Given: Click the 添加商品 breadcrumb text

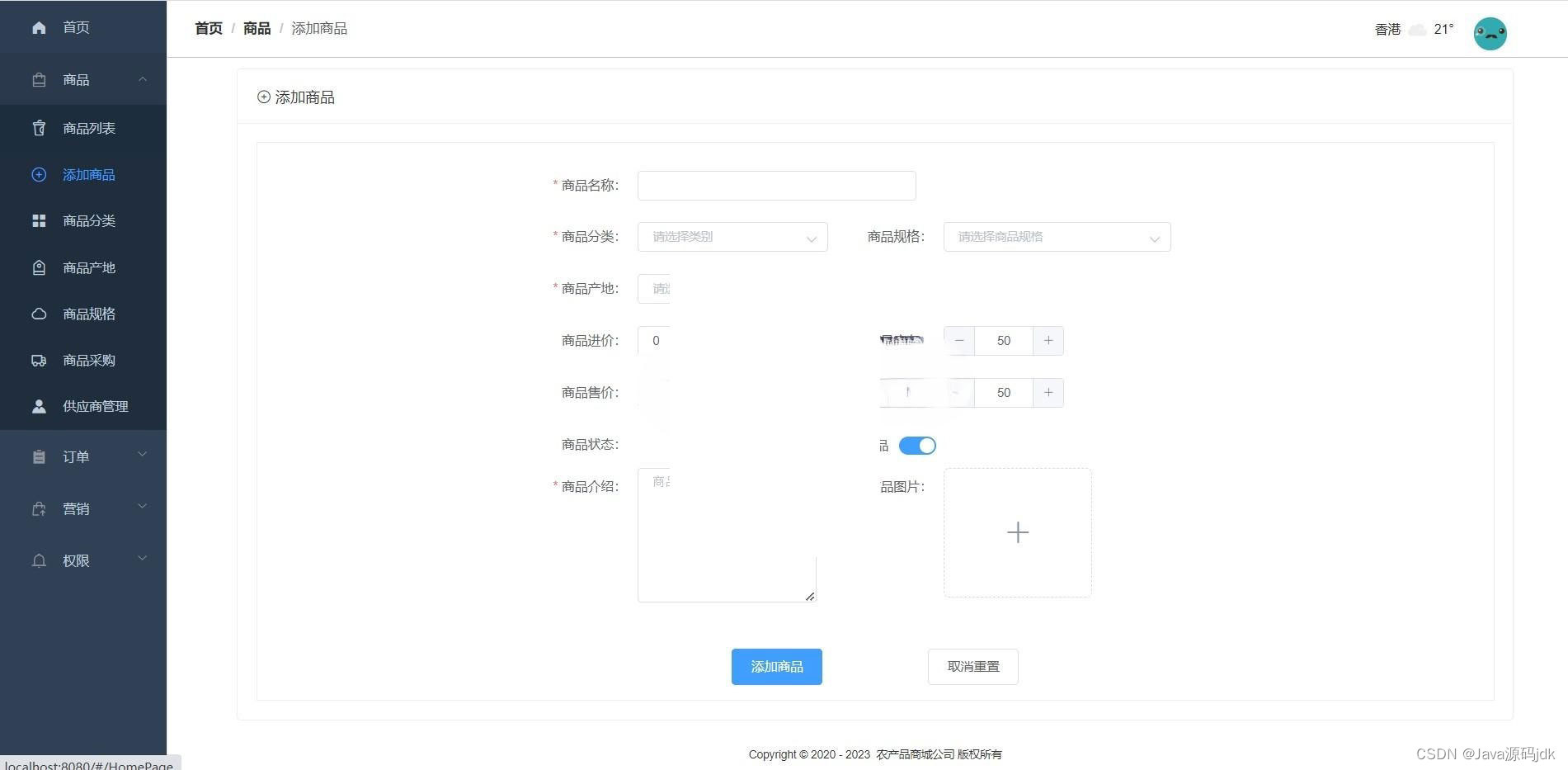Looking at the screenshot, I should (319, 29).
